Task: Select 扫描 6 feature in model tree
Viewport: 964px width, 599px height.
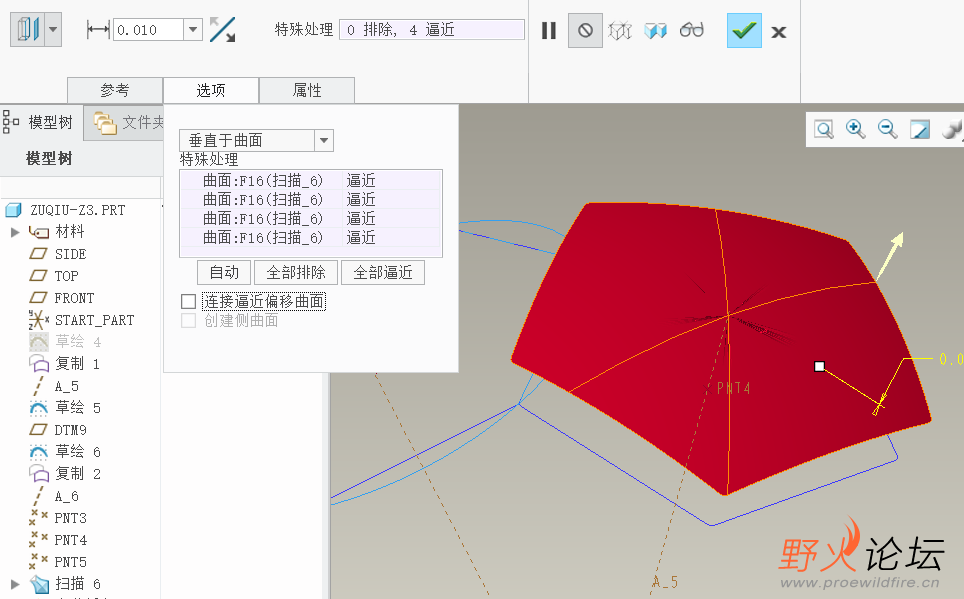Action: coord(77,584)
